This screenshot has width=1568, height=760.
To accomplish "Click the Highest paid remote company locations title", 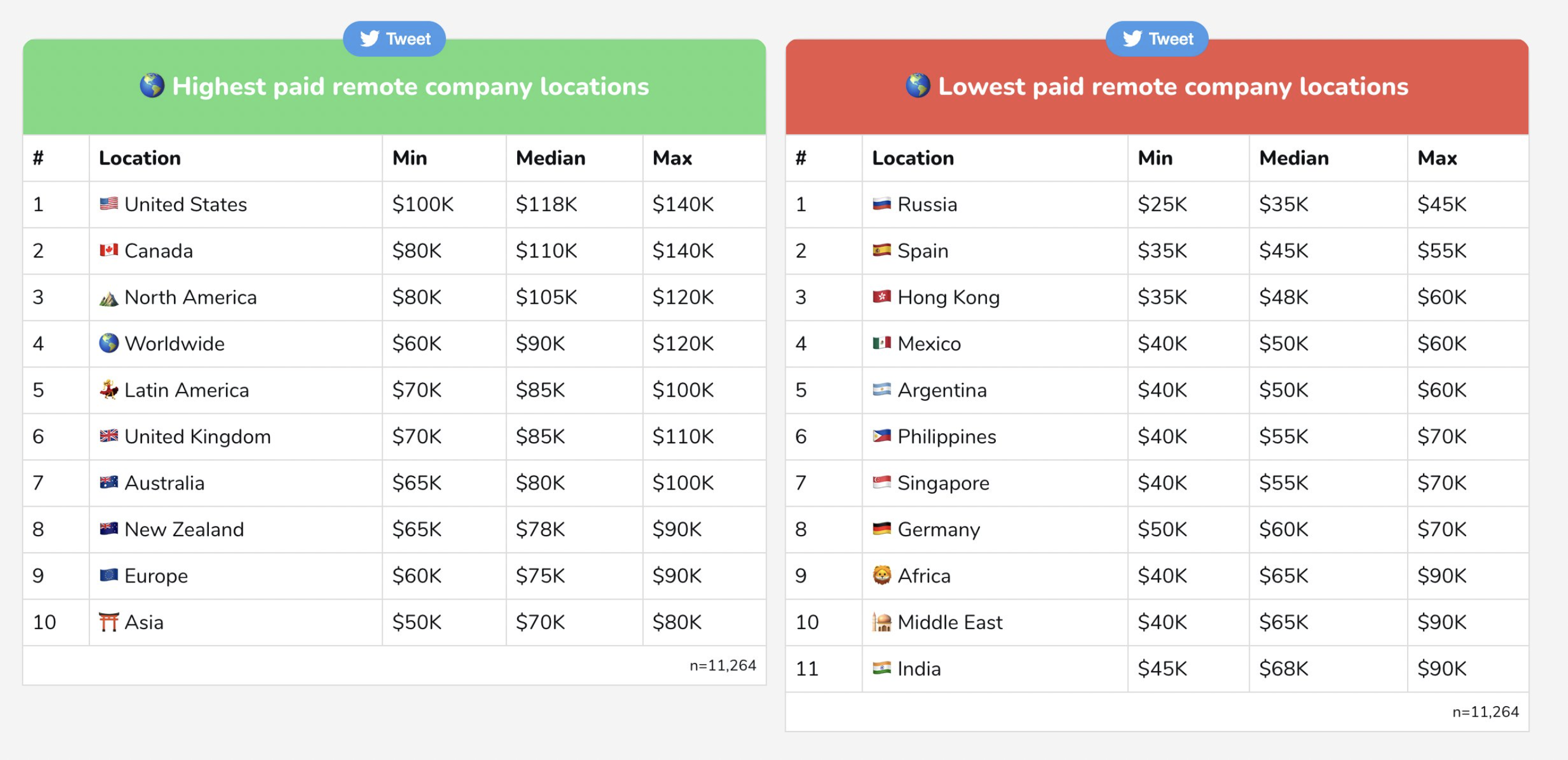I will tap(410, 86).
